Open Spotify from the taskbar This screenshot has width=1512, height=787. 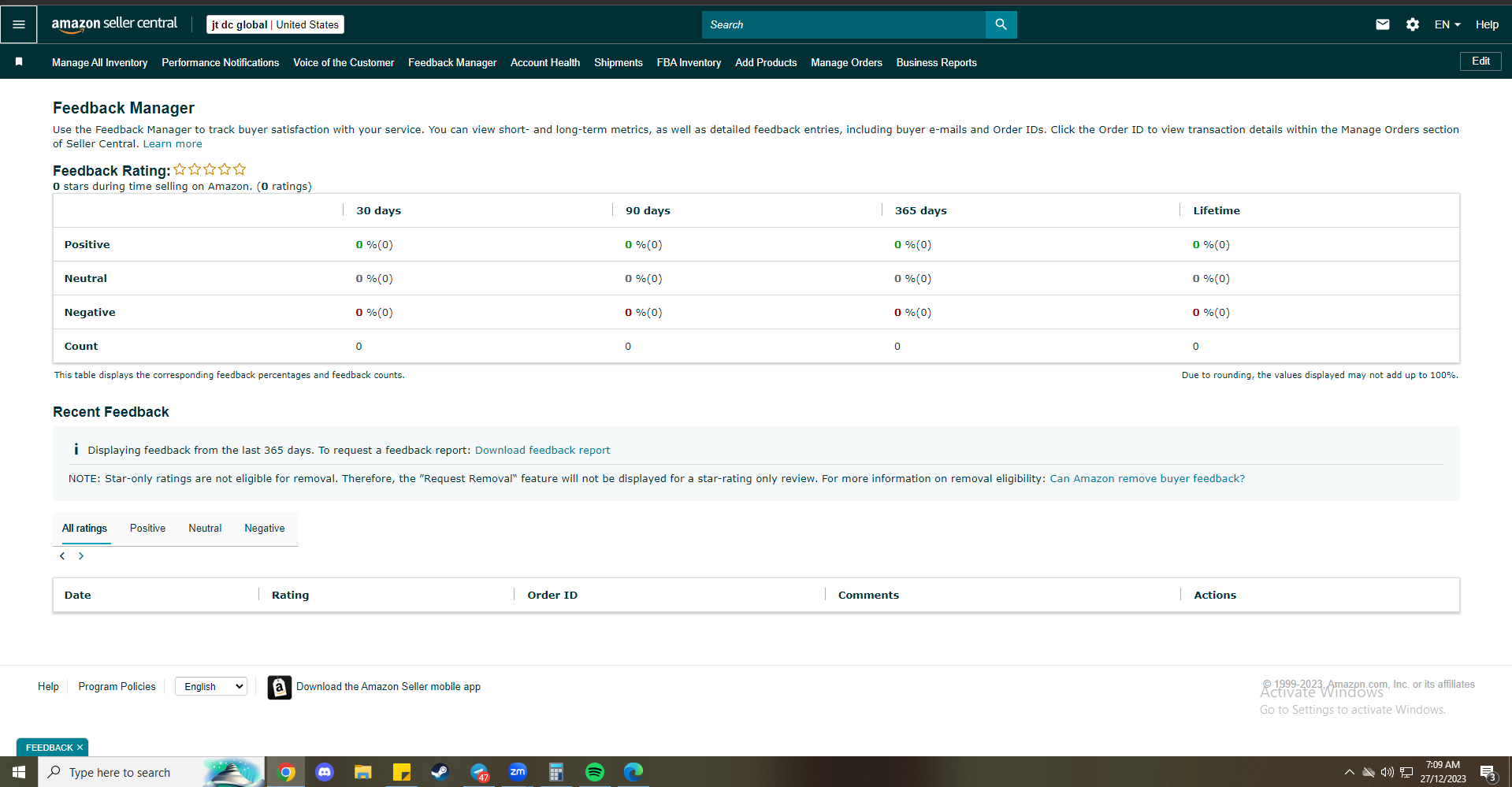[x=595, y=772]
